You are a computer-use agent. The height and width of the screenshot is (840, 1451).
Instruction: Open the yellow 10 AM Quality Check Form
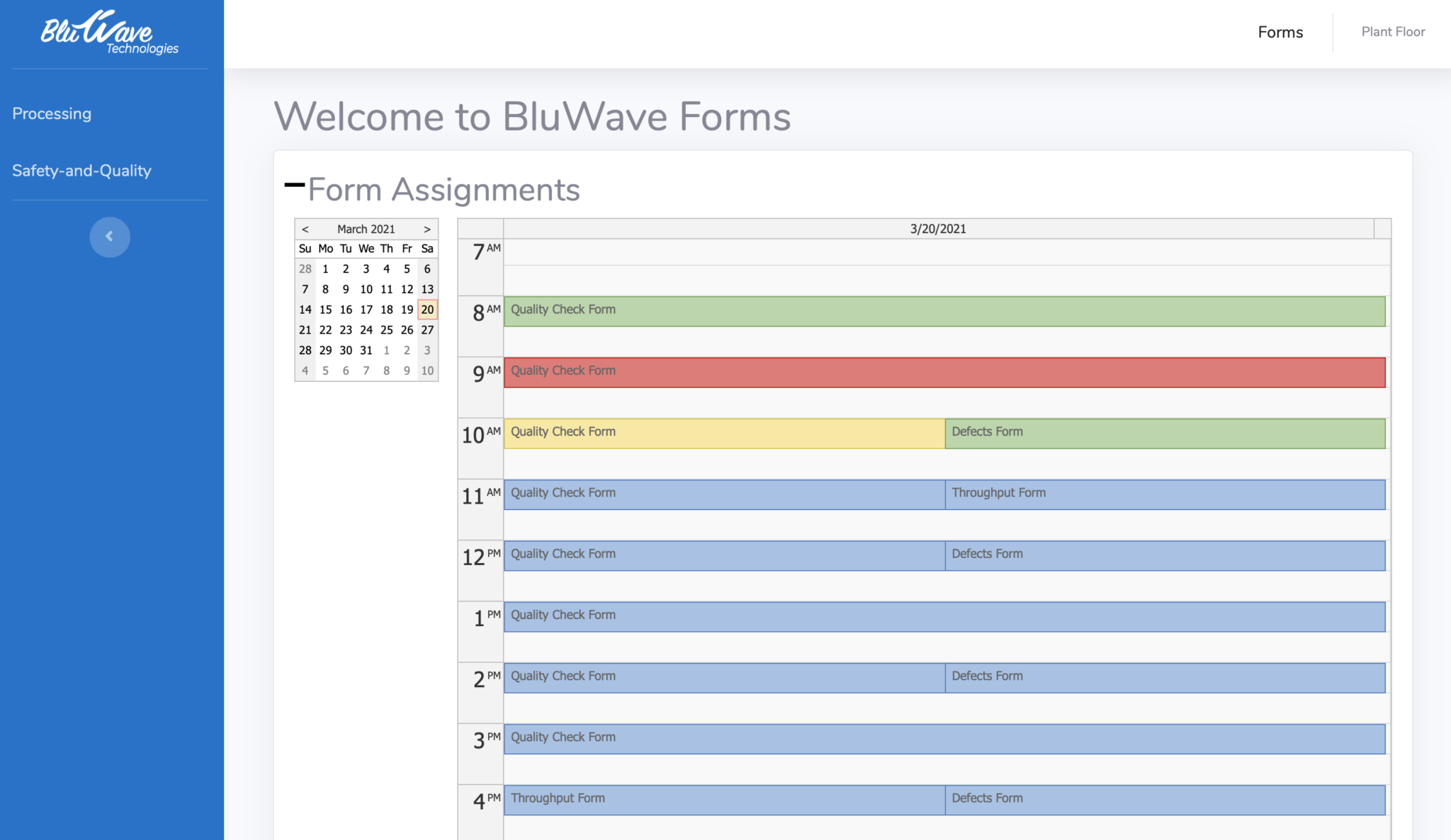tap(723, 433)
